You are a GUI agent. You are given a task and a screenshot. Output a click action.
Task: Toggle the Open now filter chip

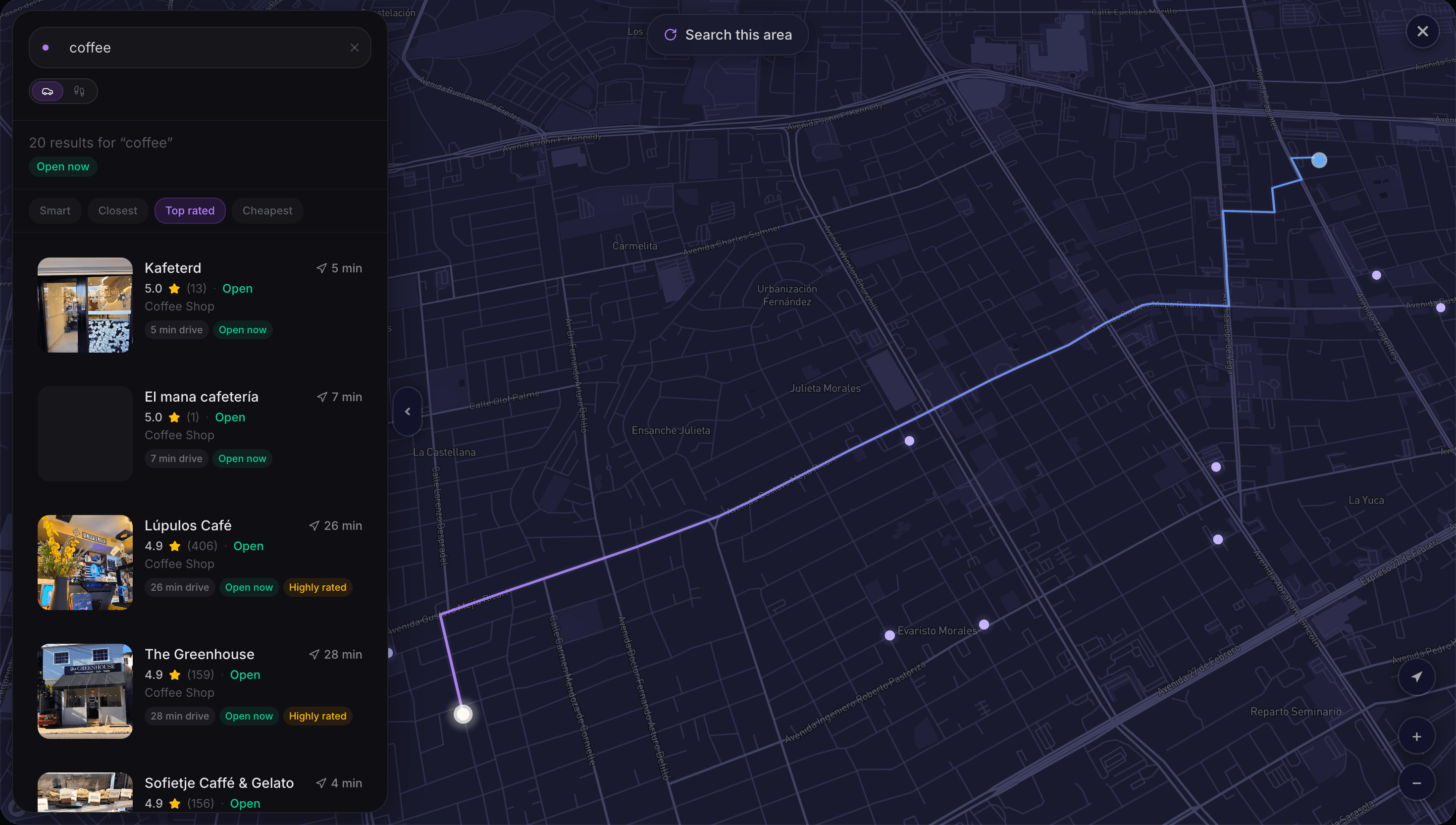[x=62, y=166]
